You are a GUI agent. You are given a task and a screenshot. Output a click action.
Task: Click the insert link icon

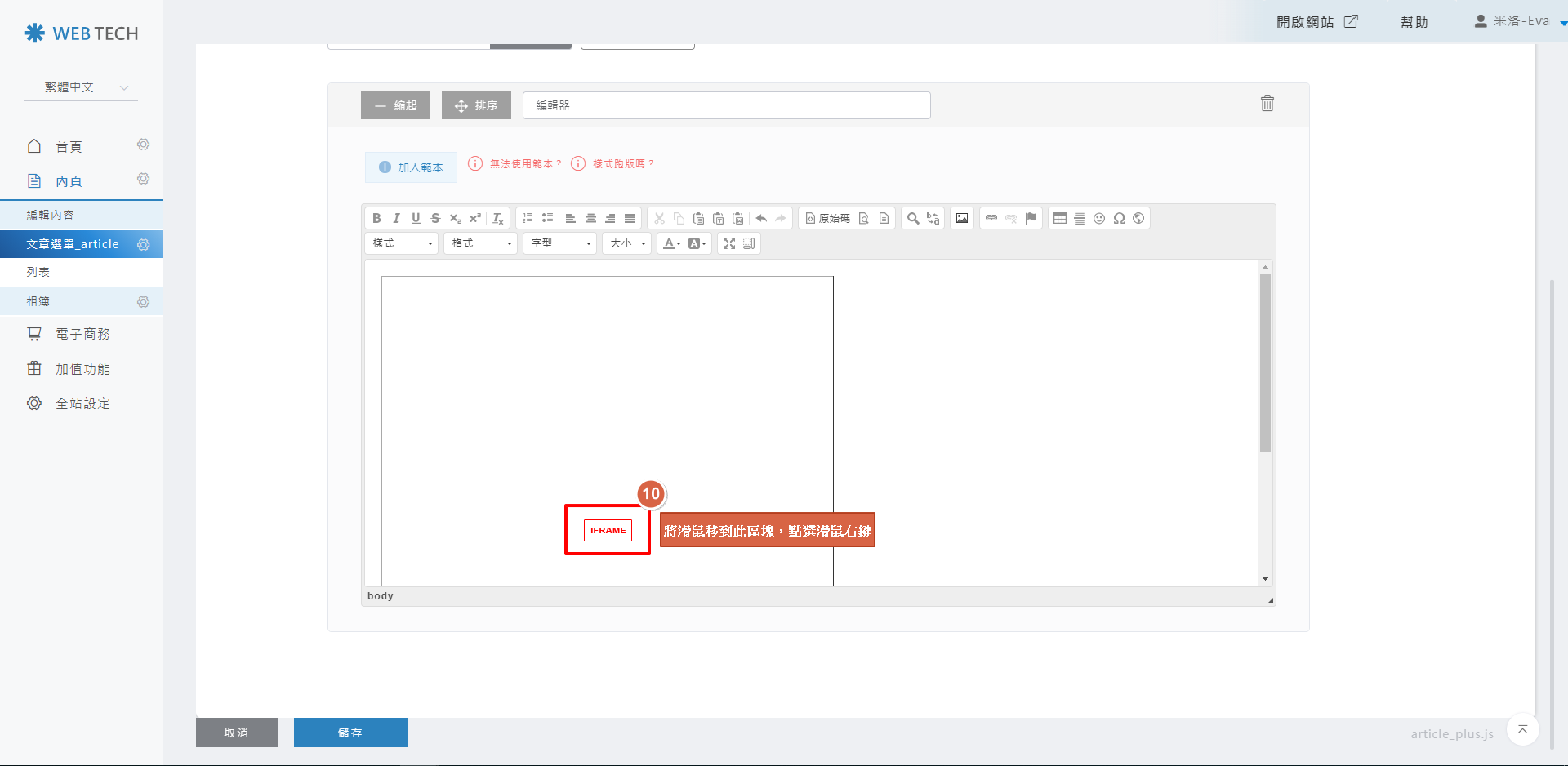[991, 218]
